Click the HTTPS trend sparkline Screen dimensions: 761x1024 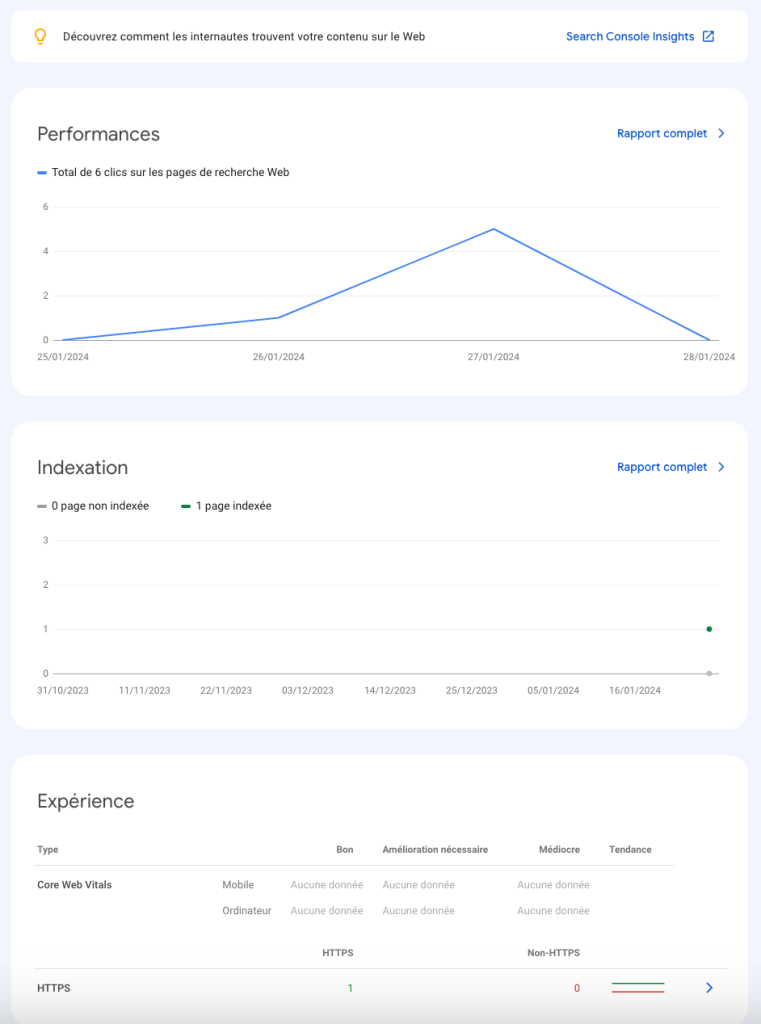tap(638, 988)
